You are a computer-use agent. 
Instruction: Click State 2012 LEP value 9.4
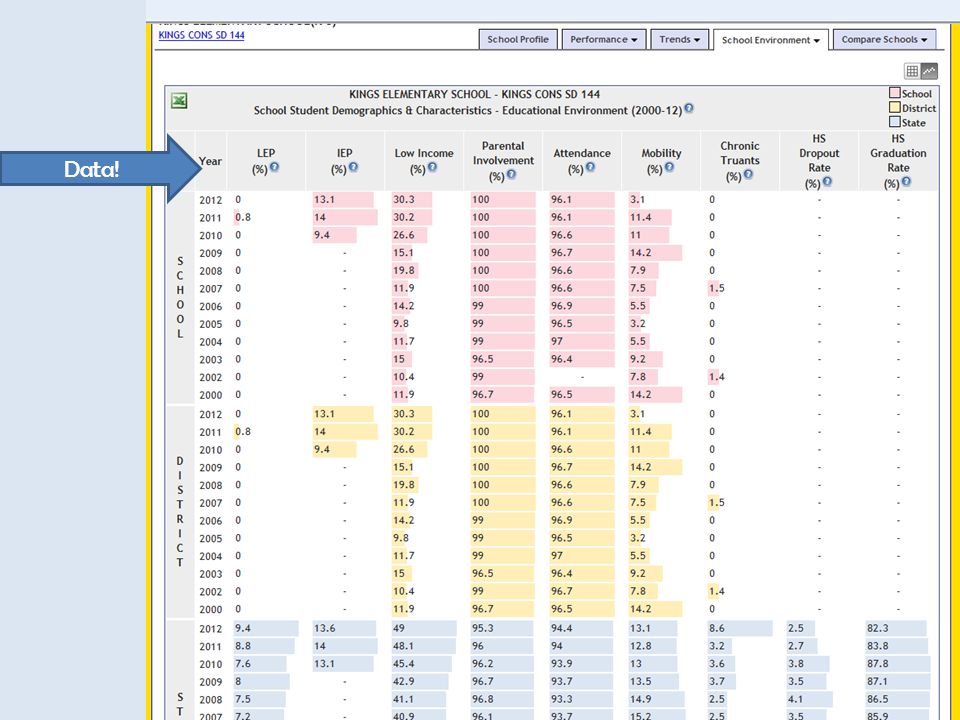243,628
